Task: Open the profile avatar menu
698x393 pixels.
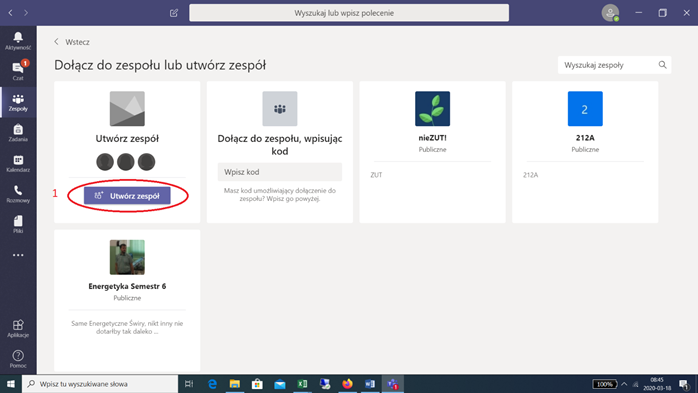Action: tap(610, 12)
